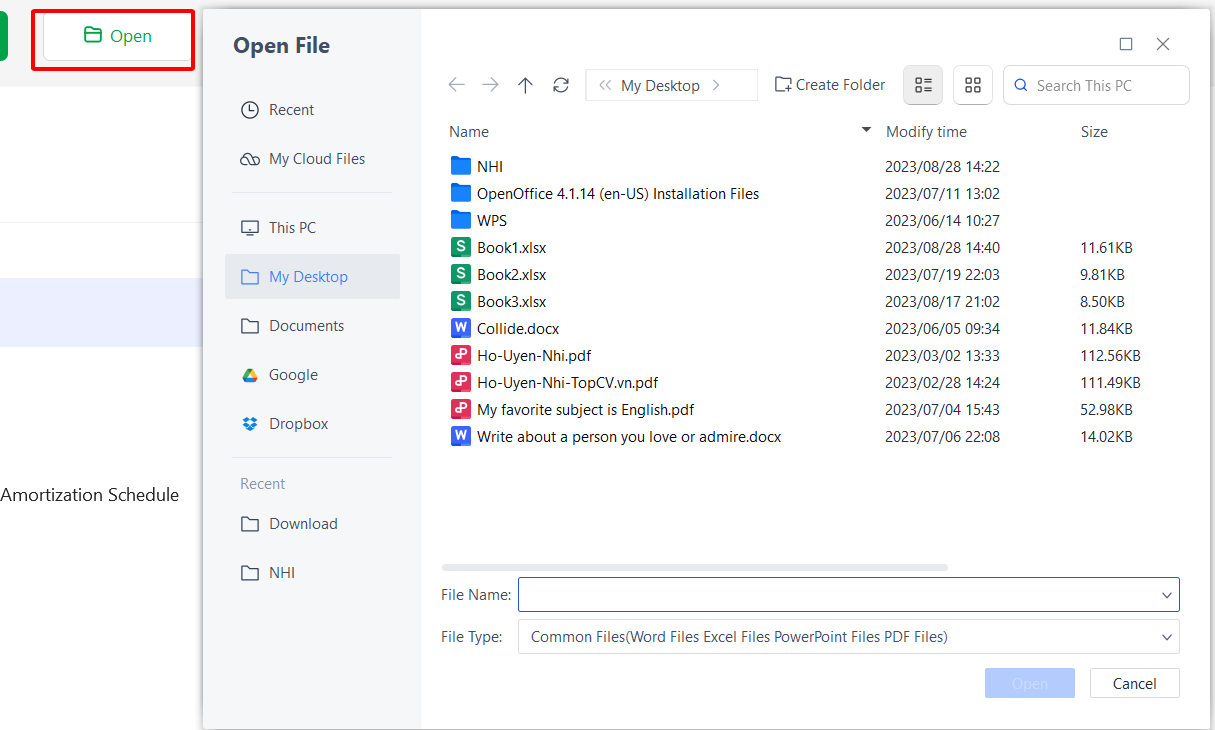Click the Up one level arrow
Screen dimensions: 1215x730
525,85
